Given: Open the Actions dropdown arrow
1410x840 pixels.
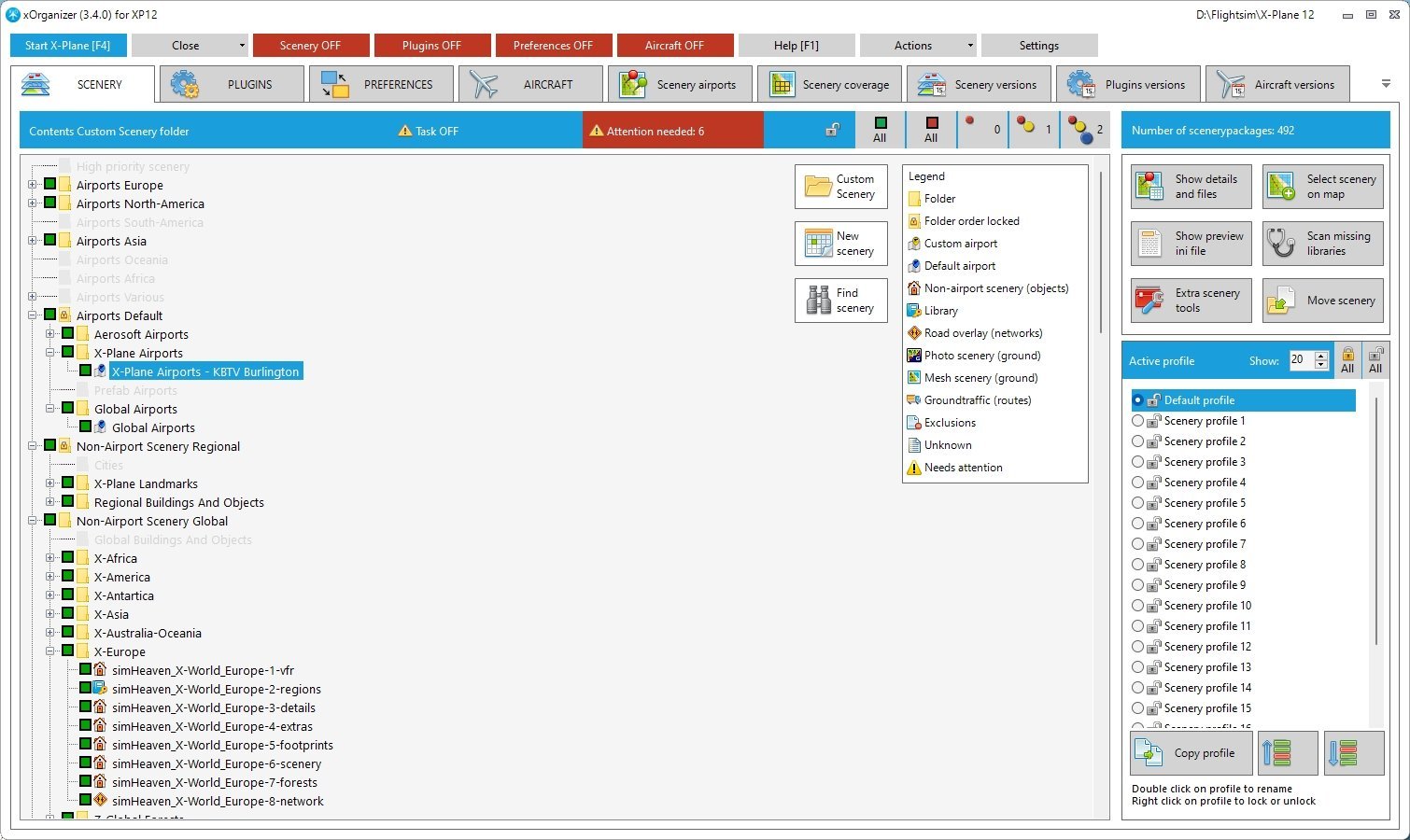Looking at the screenshot, I should click(x=970, y=46).
